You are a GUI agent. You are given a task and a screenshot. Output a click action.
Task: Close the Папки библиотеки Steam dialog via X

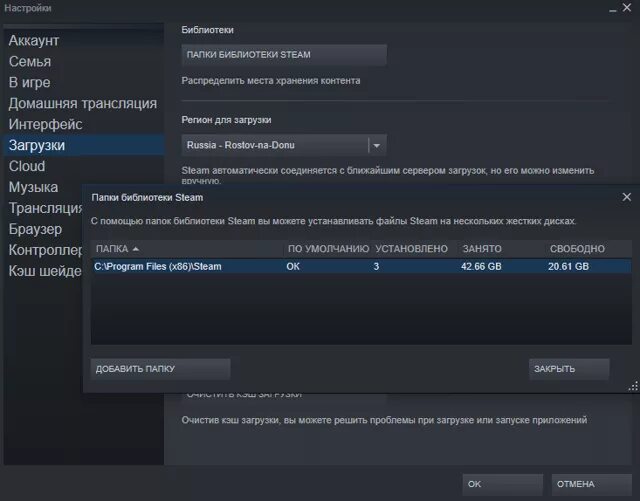(x=627, y=197)
